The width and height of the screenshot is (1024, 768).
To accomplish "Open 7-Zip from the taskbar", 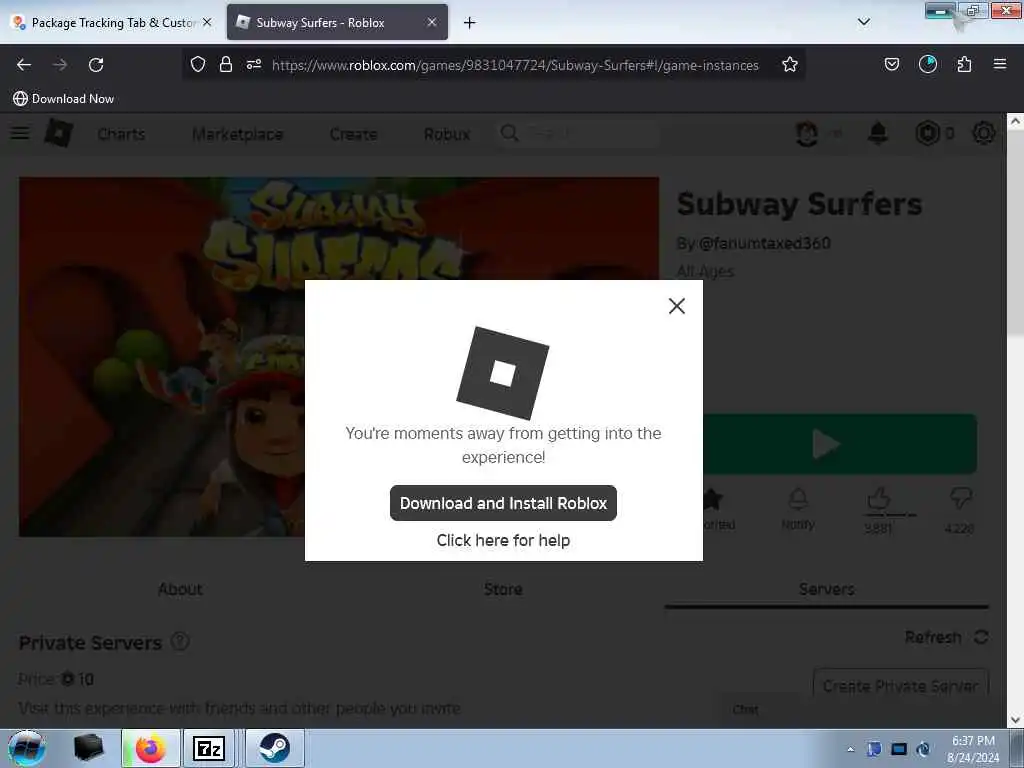I will (x=208, y=748).
